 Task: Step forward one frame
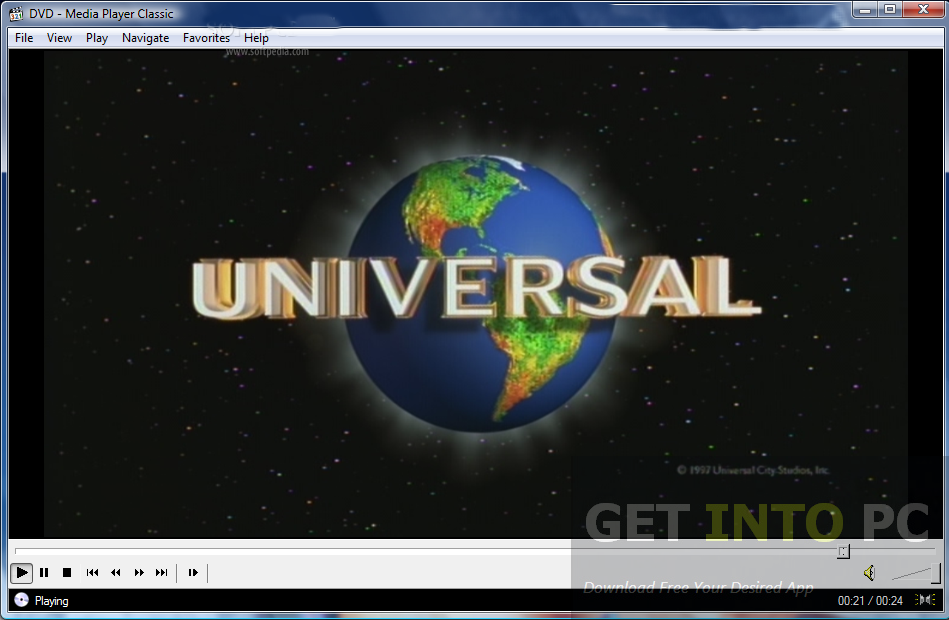193,573
